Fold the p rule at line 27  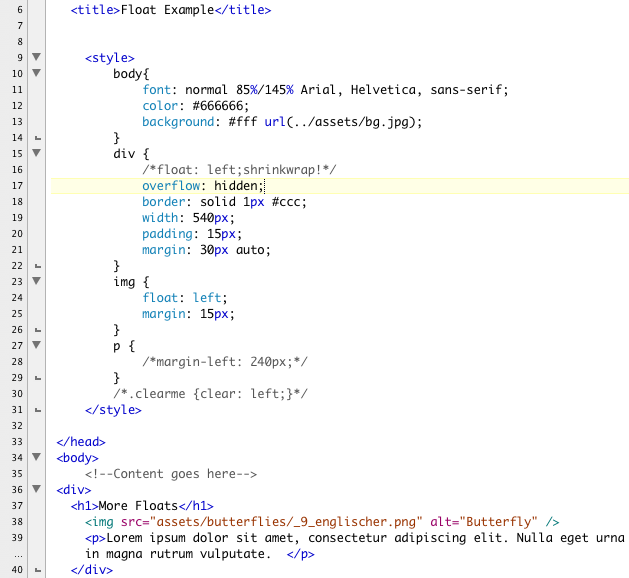tap(37, 346)
